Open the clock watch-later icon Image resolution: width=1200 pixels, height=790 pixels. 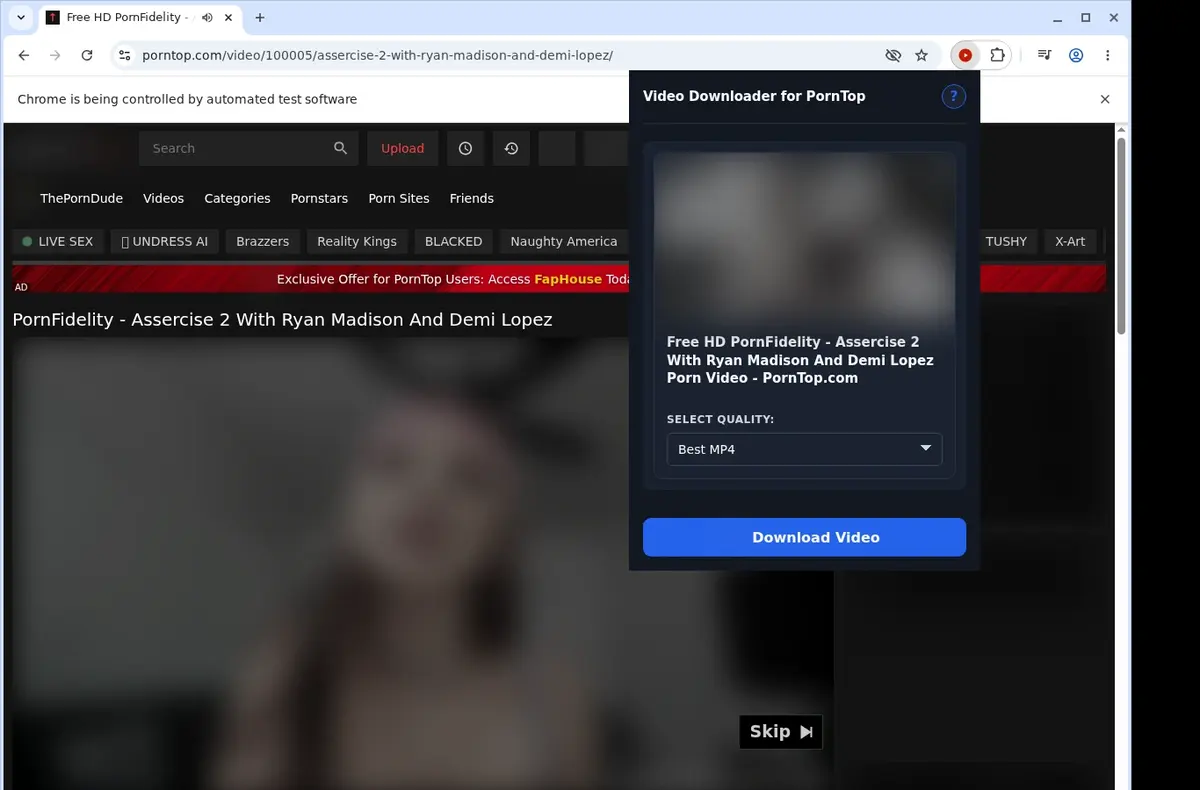point(466,148)
